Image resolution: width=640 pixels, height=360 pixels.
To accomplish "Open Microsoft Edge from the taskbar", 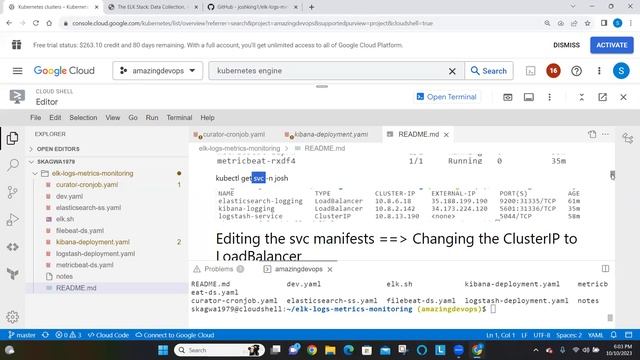I will point(348,350).
